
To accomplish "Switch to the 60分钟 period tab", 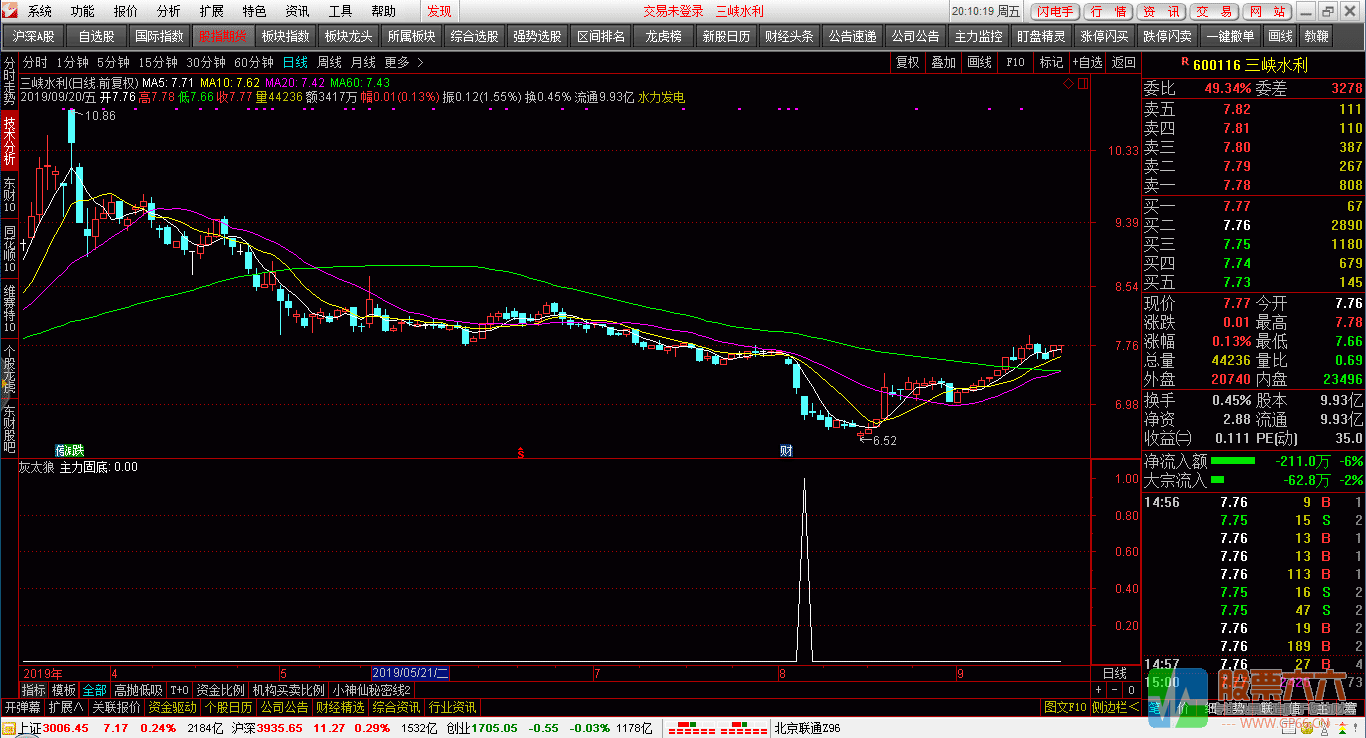I will point(254,62).
